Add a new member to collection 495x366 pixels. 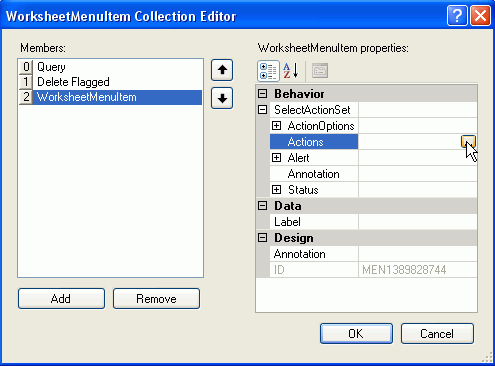click(61, 299)
